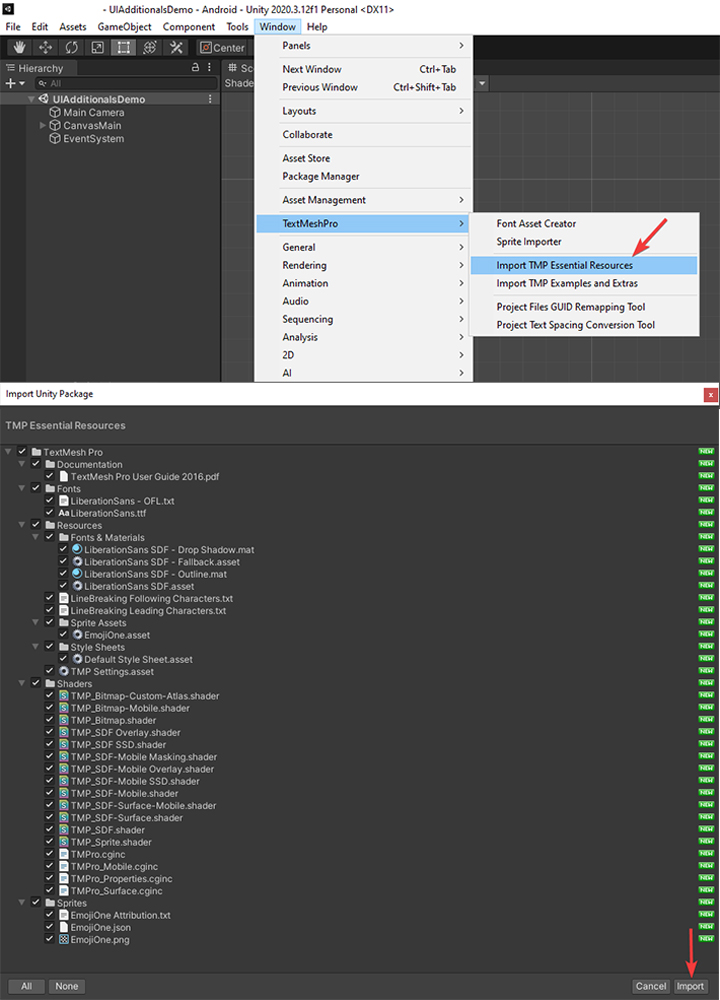Screen dimensions: 720x1000
Task: Collapse the Style Sheets folder
Action: tap(35, 647)
